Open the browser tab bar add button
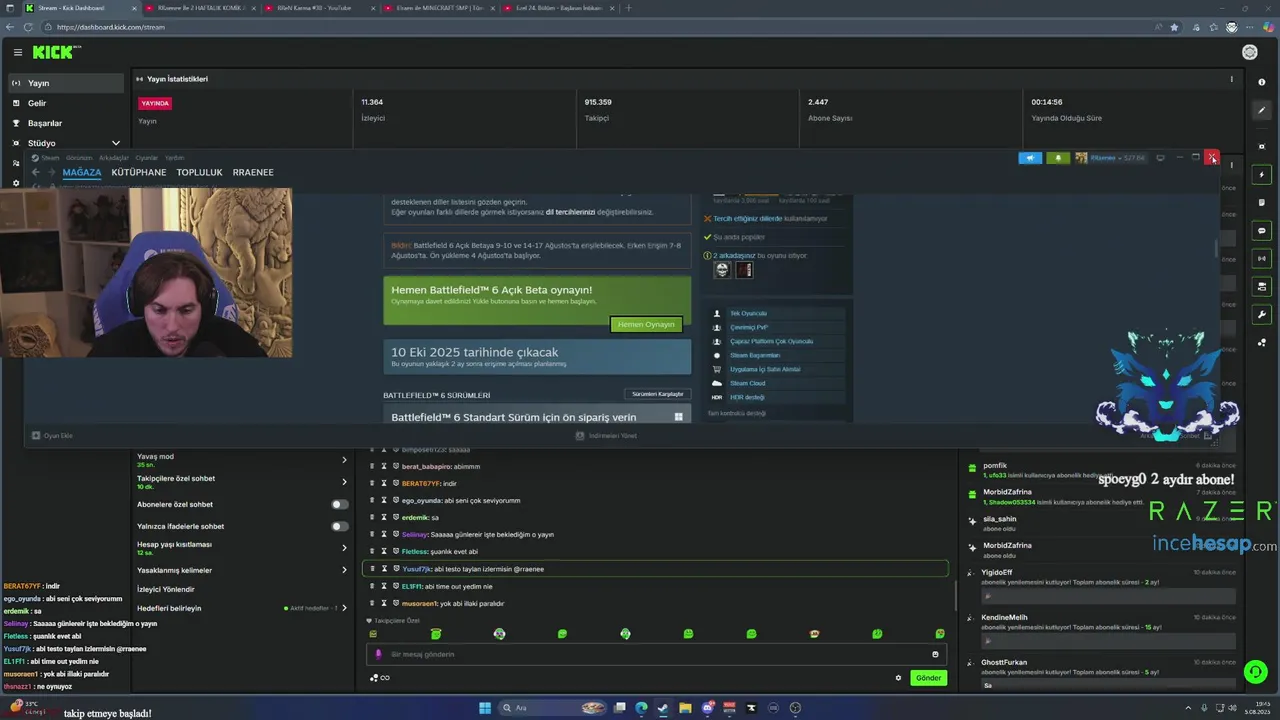The image size is (1280, 720). coord(629,8)
